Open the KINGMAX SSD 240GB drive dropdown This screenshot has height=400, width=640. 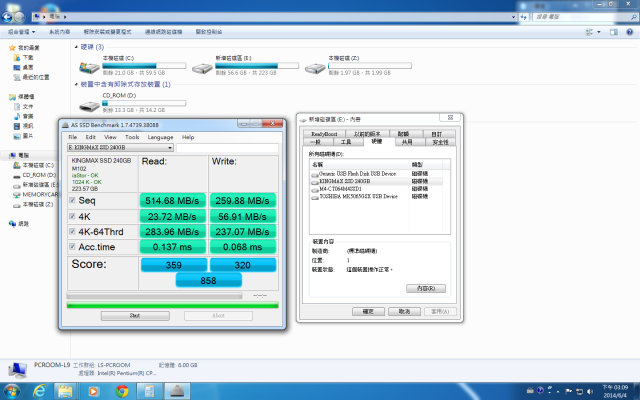120,147
